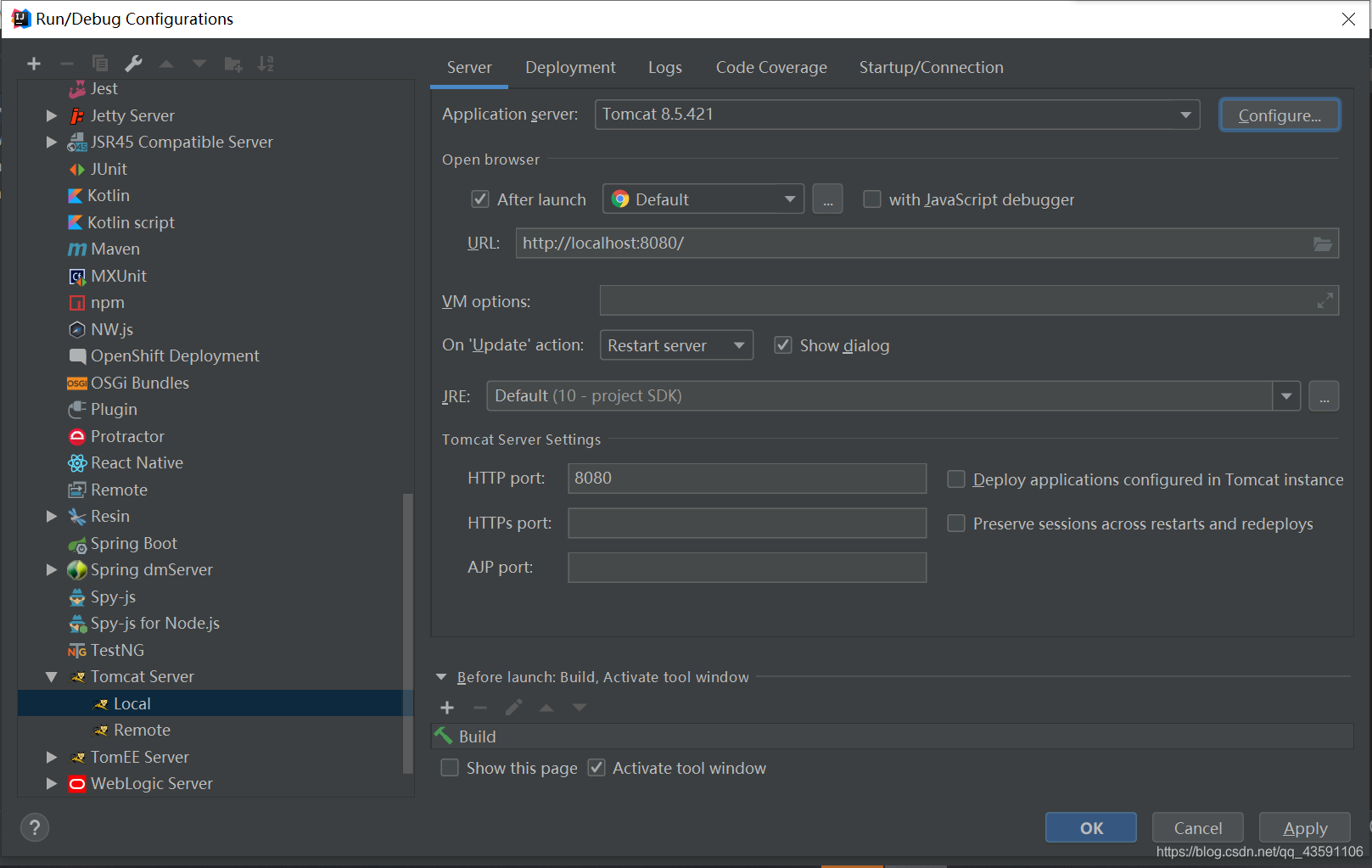
Task: Enable with JavaScript debugger checkbox
Action: tap(871, 199)
